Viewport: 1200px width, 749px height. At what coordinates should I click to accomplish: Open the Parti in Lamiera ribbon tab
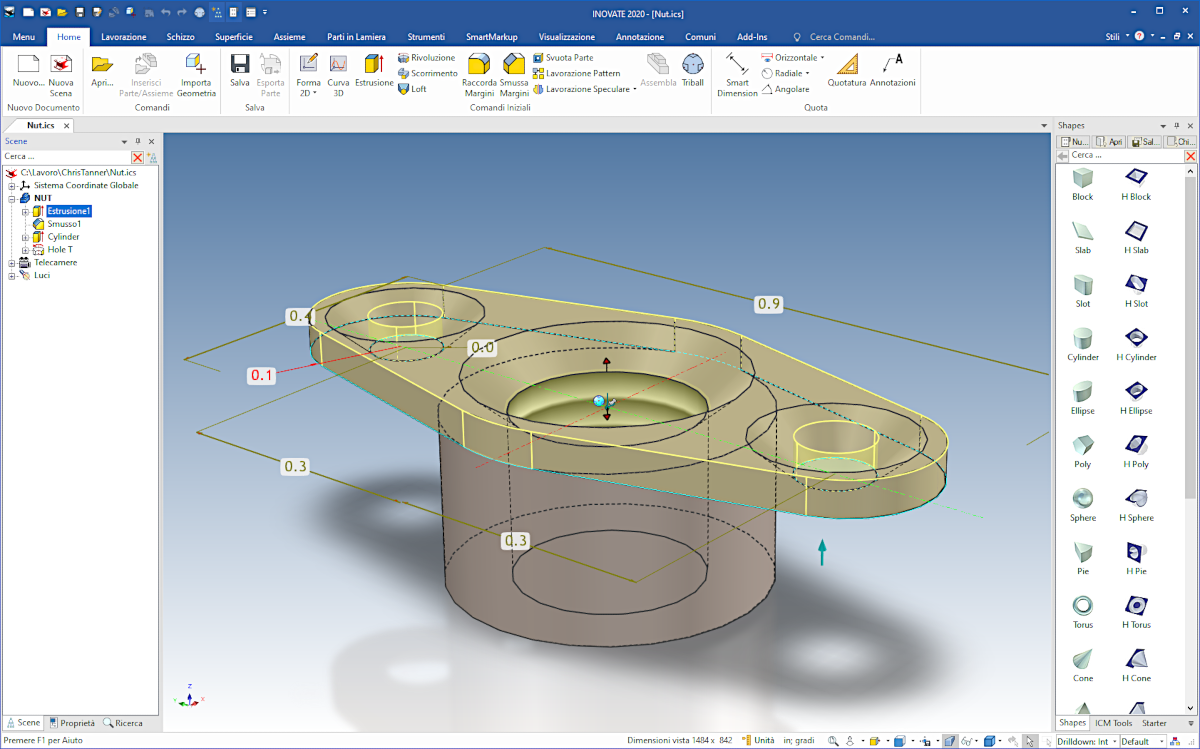tap(354, 37)
